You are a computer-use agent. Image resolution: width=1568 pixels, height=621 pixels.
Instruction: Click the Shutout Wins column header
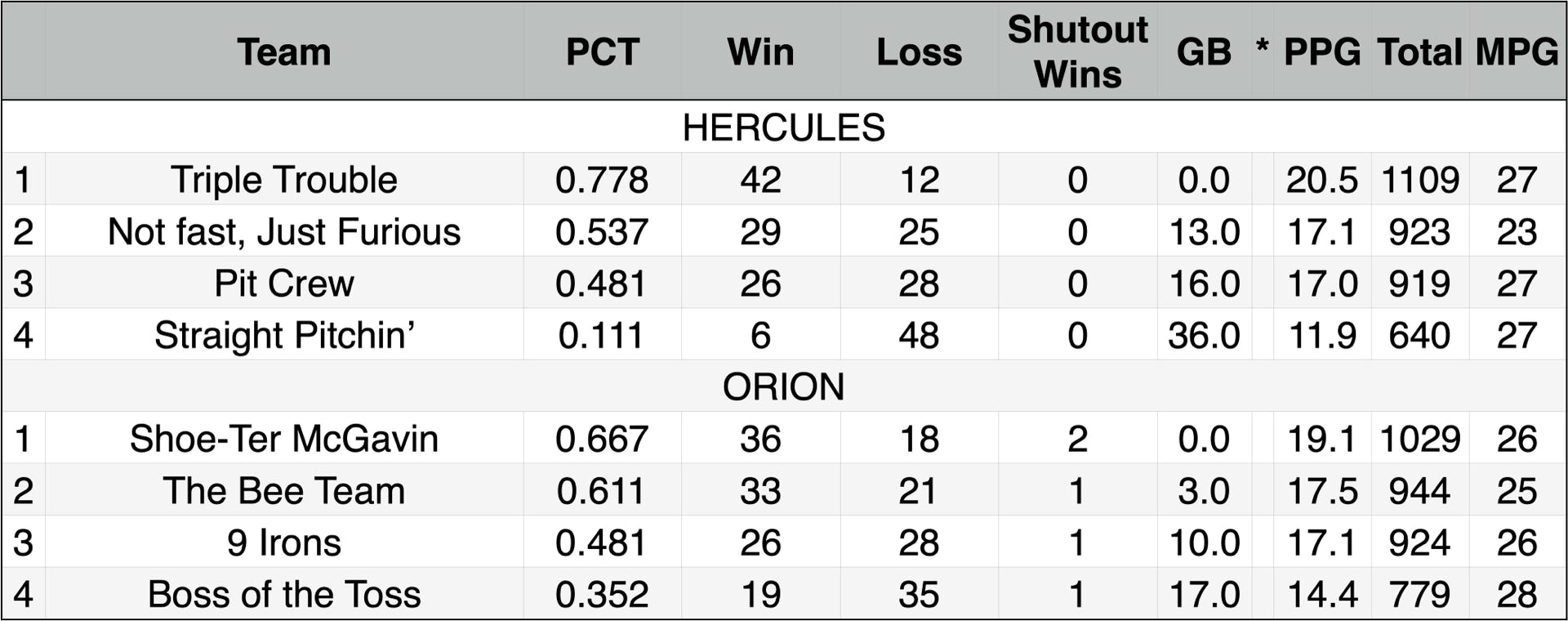click(x=1077, y=52)
